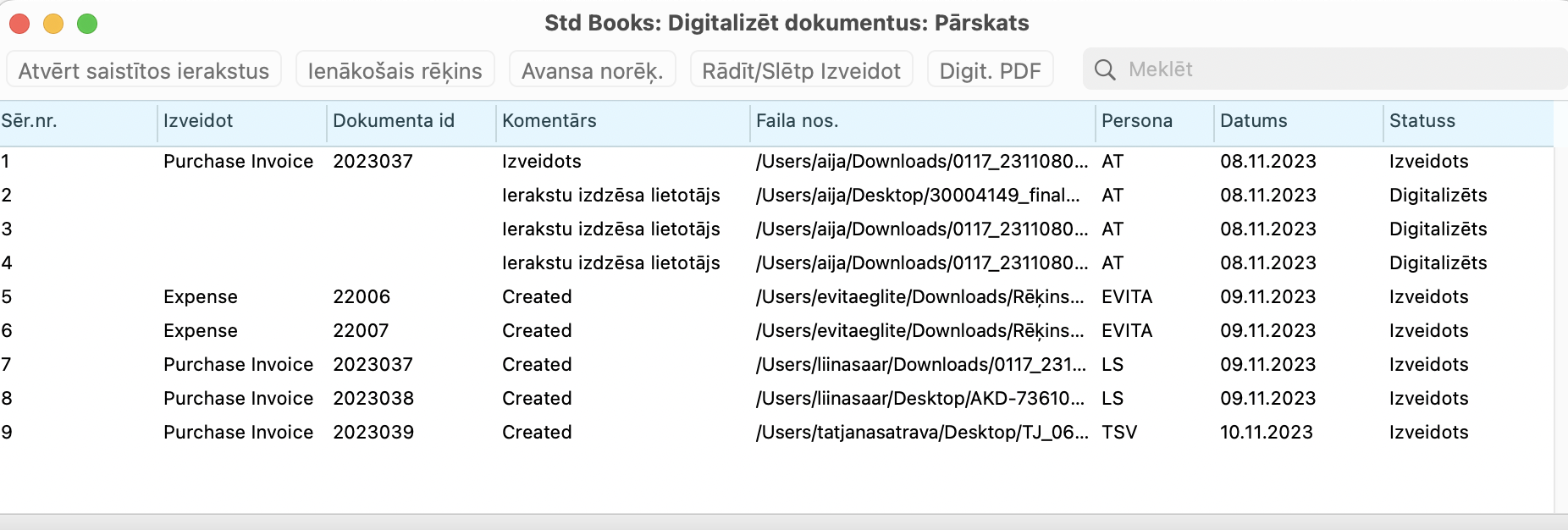Sort by Datums column header

(1253, 121)
